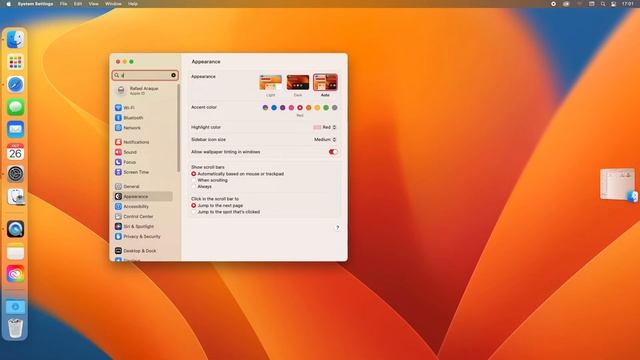Select the yellow accent color
The image size is (640, 360).
click(317, 108)
